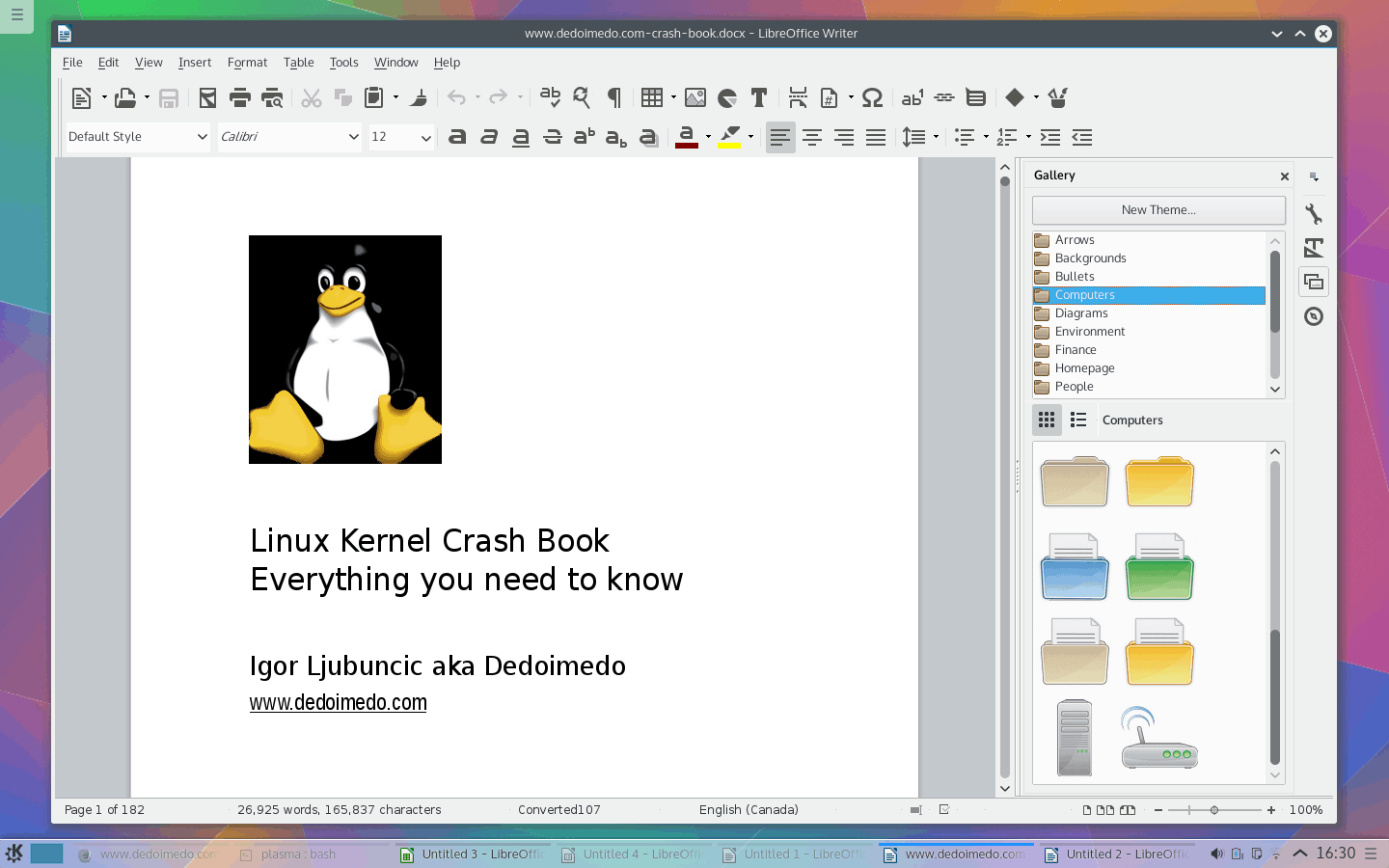Click the Paste clipboard icon

(374, 97)
